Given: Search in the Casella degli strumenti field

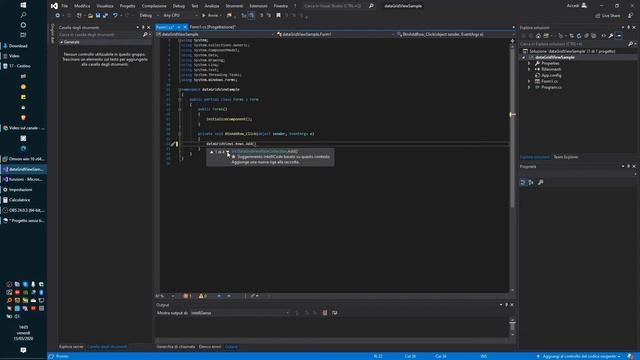Looking at the screenshot, I should pyautogui.click(x=102, y=35).
